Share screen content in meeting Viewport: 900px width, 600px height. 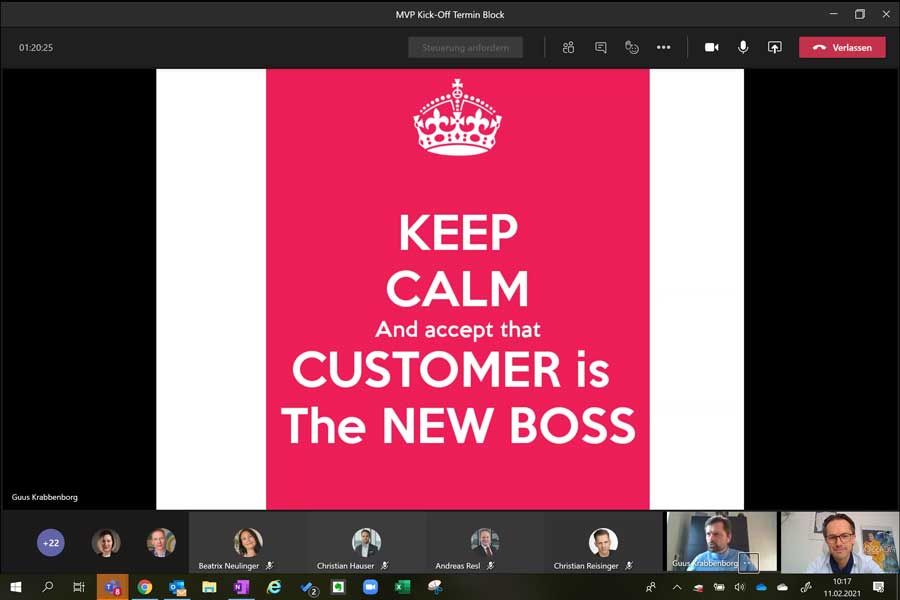click(774, 47)
